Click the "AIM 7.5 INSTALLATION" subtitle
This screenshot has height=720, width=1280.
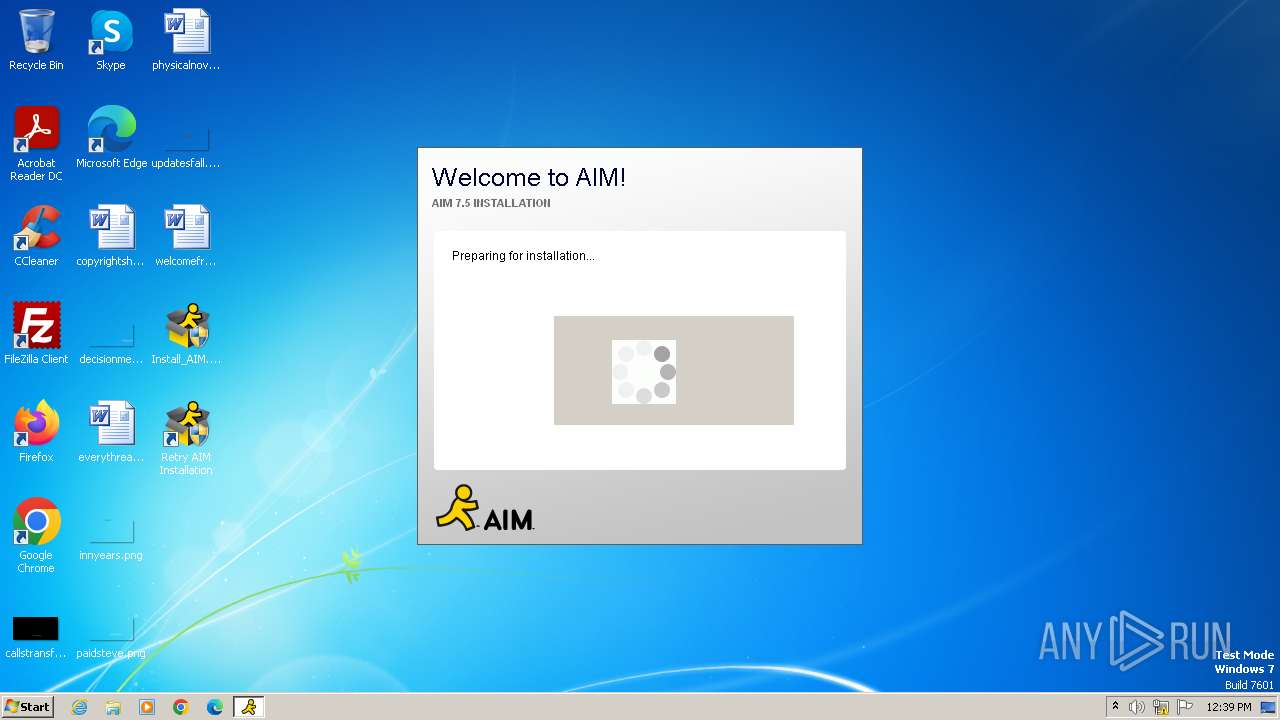(491, 203)
